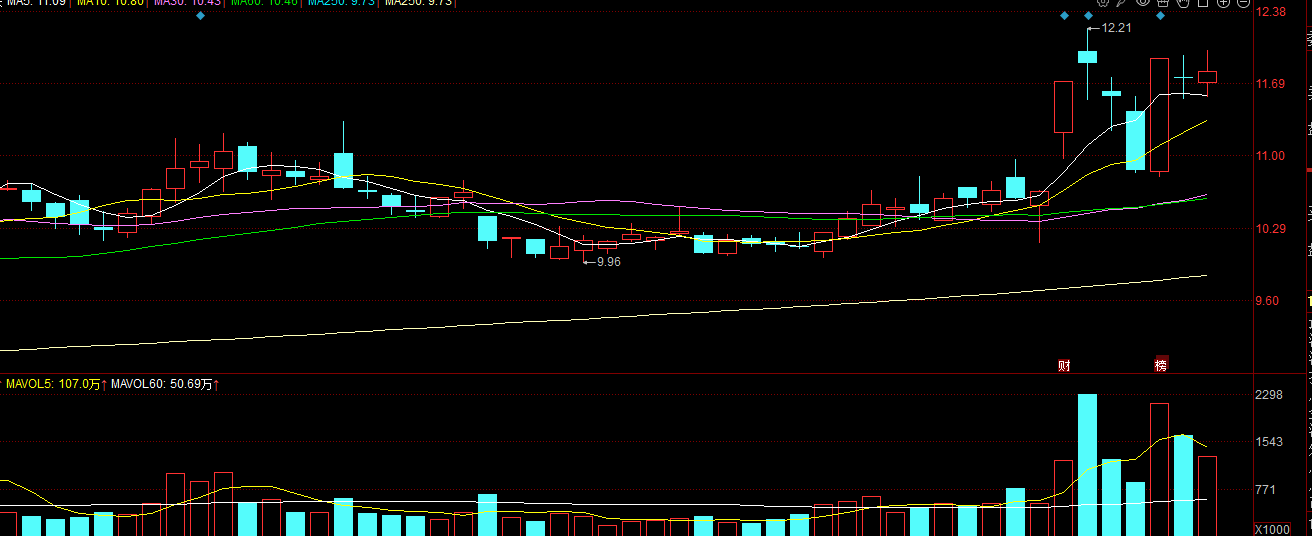The width and height of the screenshot is (1312, 536).
Task: Click the 11.69 price axis label
Action: pos(1271,84)
